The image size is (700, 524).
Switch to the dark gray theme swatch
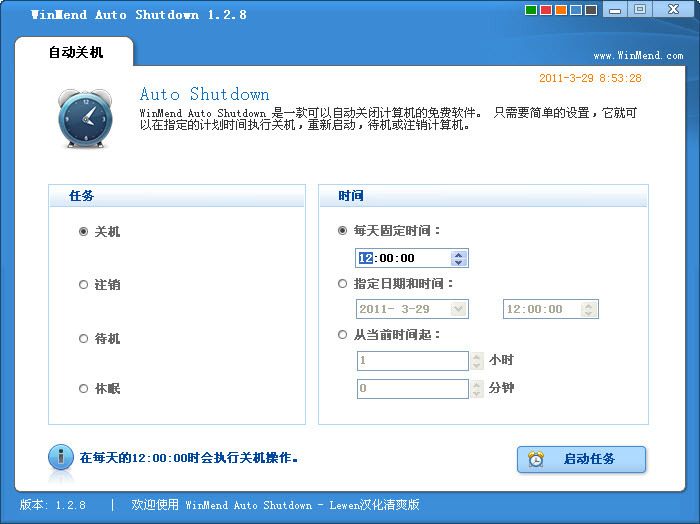pos(591,11)
